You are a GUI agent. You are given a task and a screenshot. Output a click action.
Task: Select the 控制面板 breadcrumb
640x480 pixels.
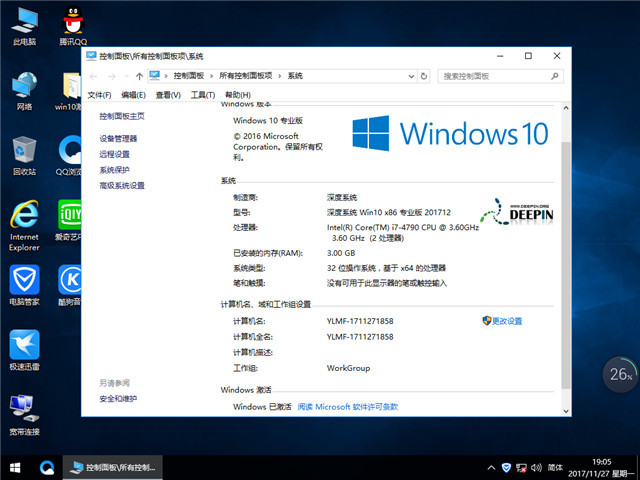pos(189,76)
